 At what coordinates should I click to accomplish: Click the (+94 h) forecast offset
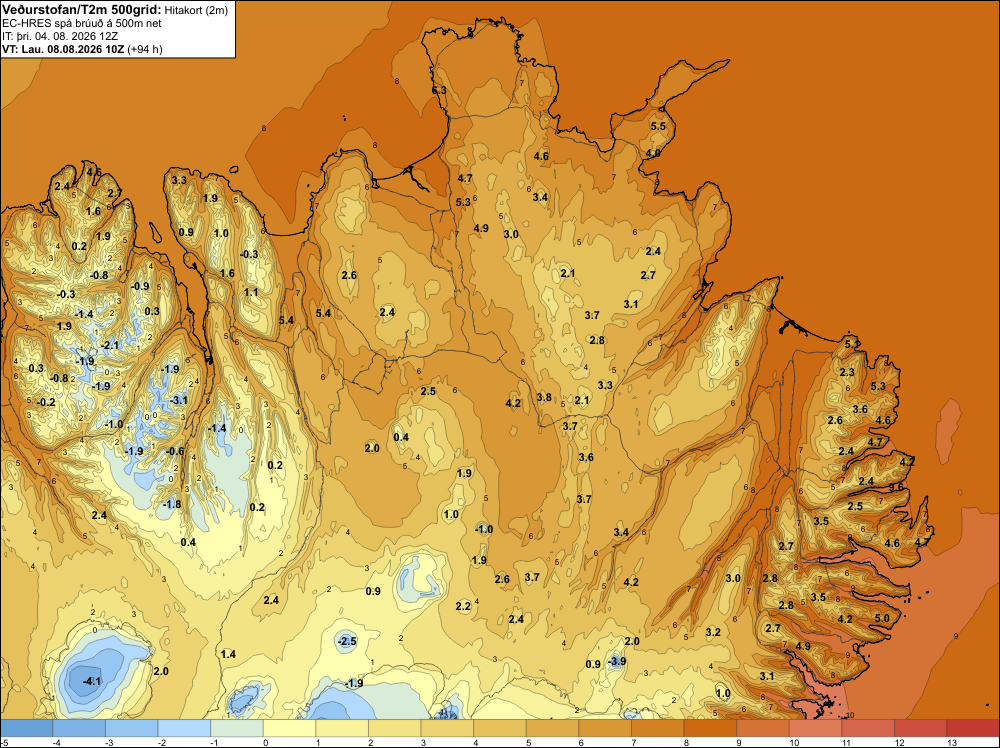145,49
